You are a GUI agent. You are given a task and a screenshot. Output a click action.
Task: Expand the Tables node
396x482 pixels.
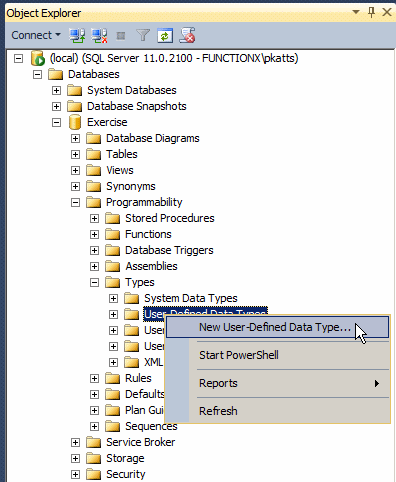(75, 154)
